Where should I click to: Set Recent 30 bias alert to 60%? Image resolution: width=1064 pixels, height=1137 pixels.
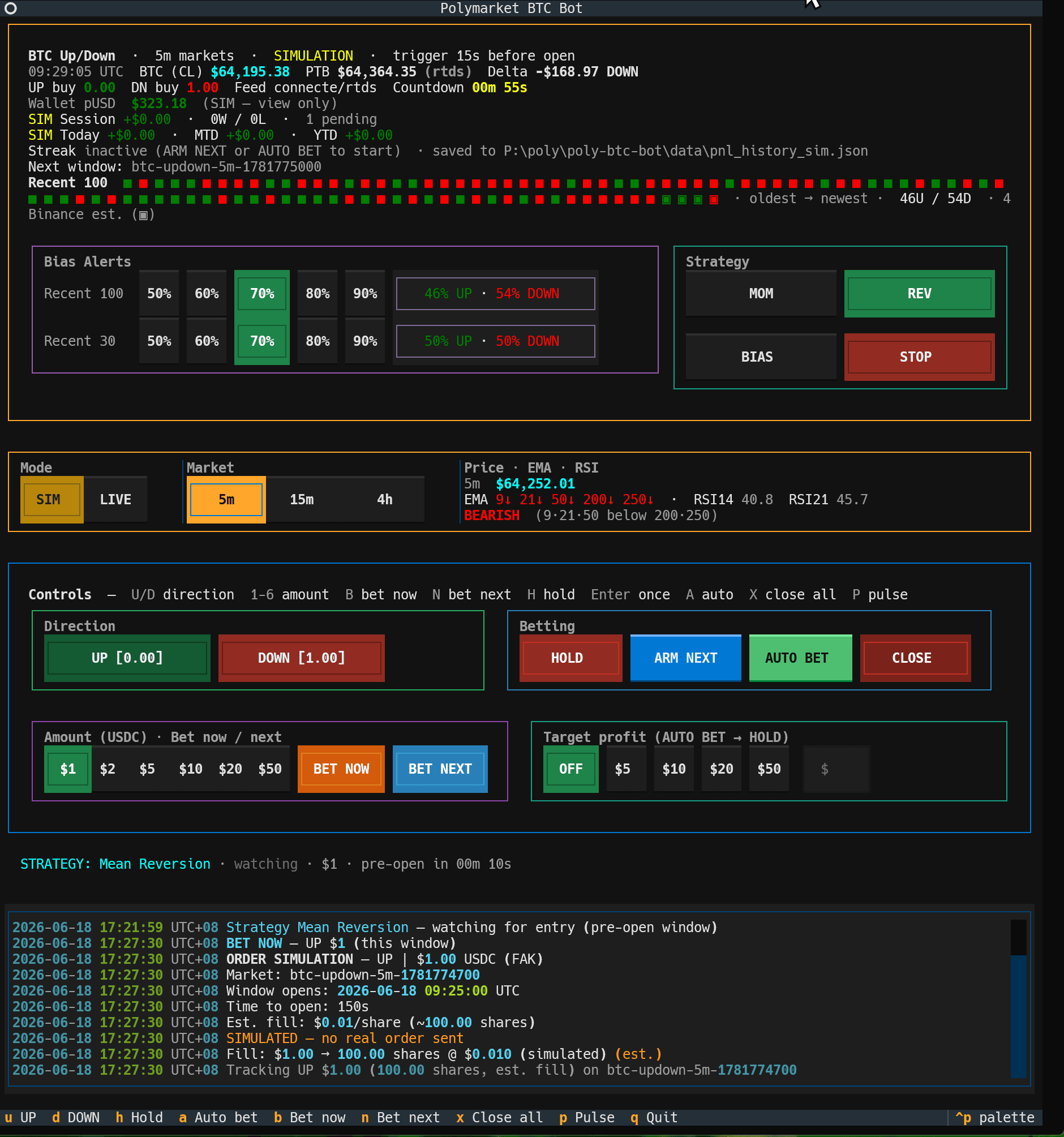[207, 341]
